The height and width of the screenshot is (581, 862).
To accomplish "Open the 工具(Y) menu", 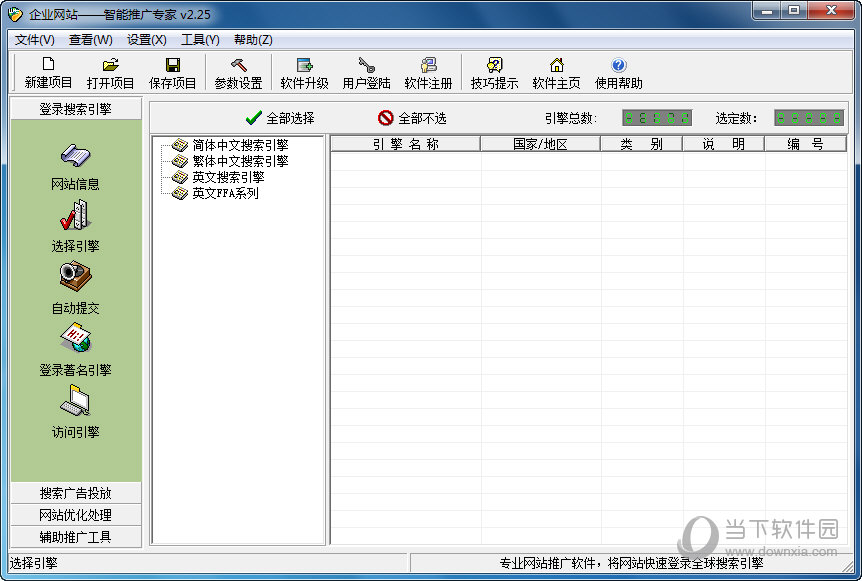I will pos(200,40).
